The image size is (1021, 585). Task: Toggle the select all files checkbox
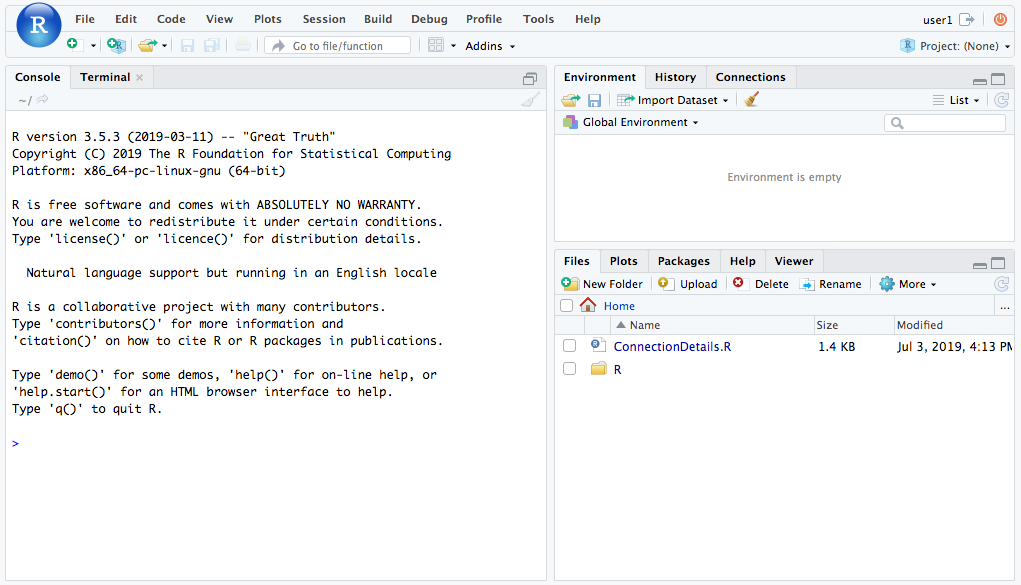pos(566,306)
